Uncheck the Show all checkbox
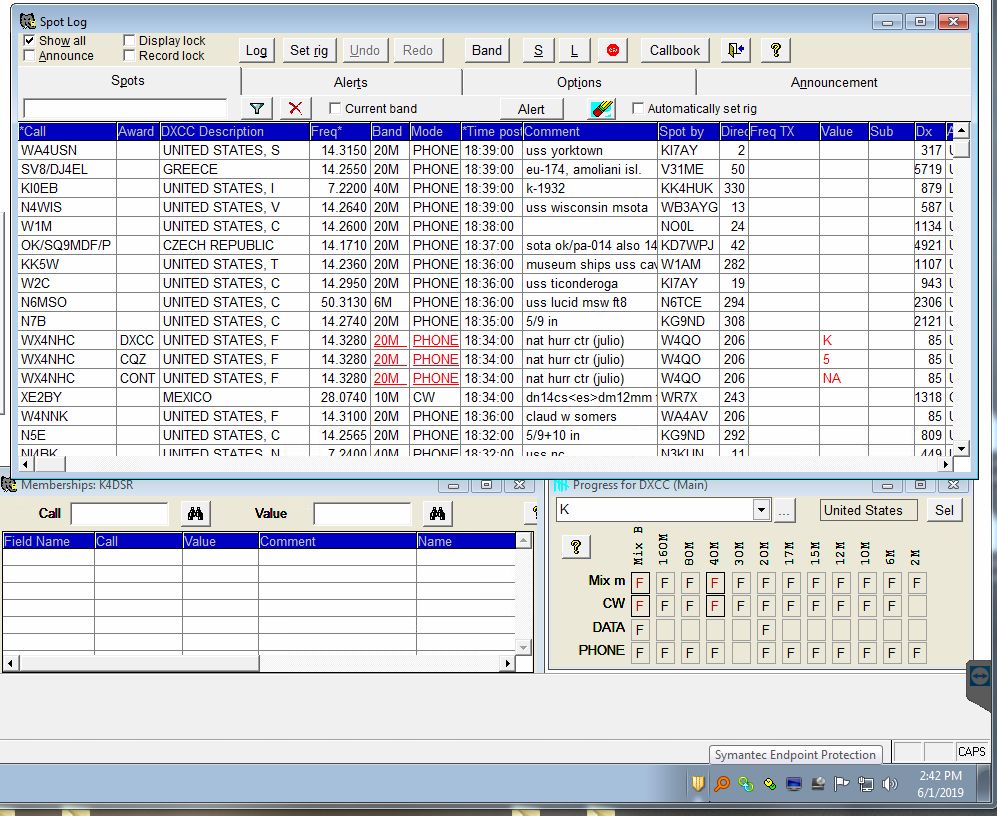Image resolution: width=997 pixels, height=816 pixels. click(29, 41)
